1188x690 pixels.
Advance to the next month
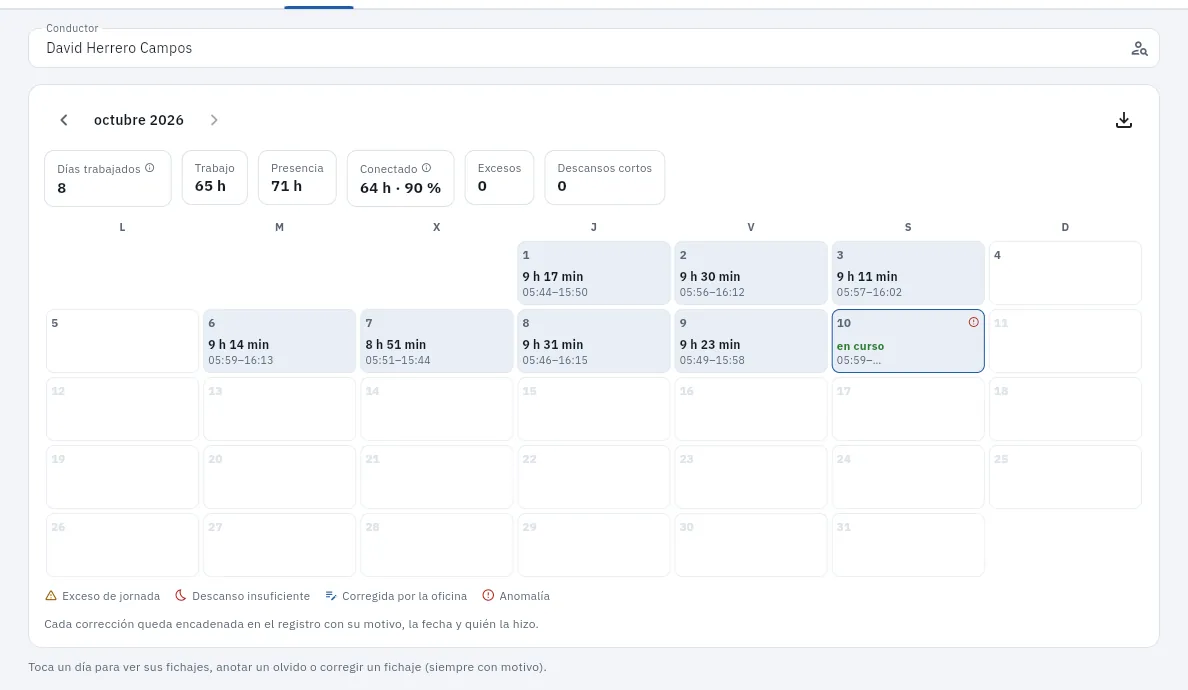click(214, 120)
